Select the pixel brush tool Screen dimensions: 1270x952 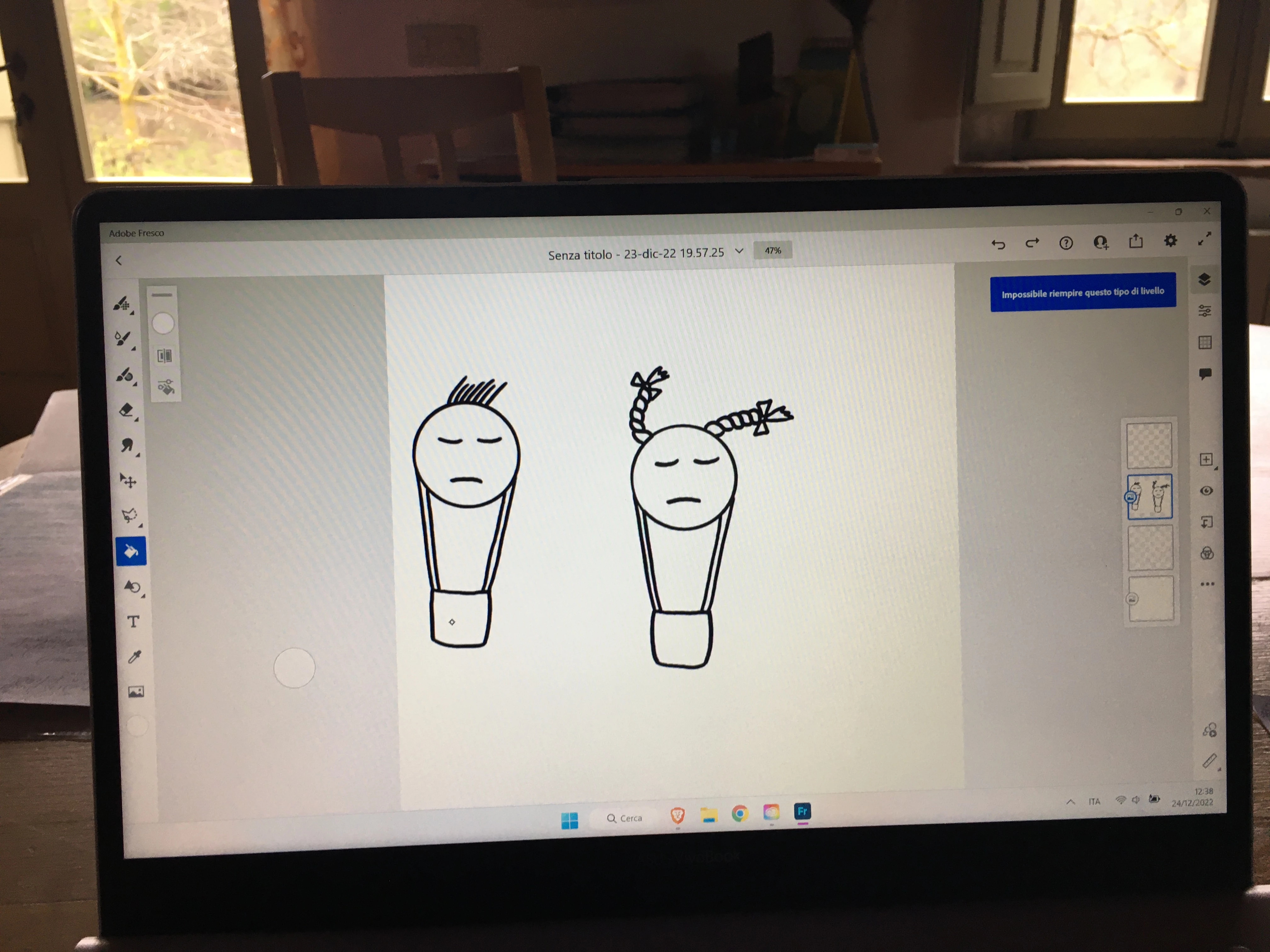click(122, 303)
